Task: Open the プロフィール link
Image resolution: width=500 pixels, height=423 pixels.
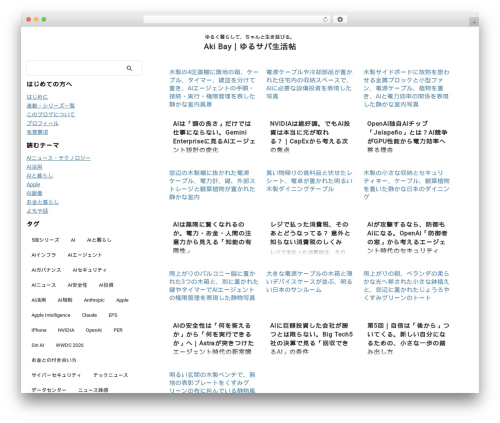Action: click(x=43, y=123)
